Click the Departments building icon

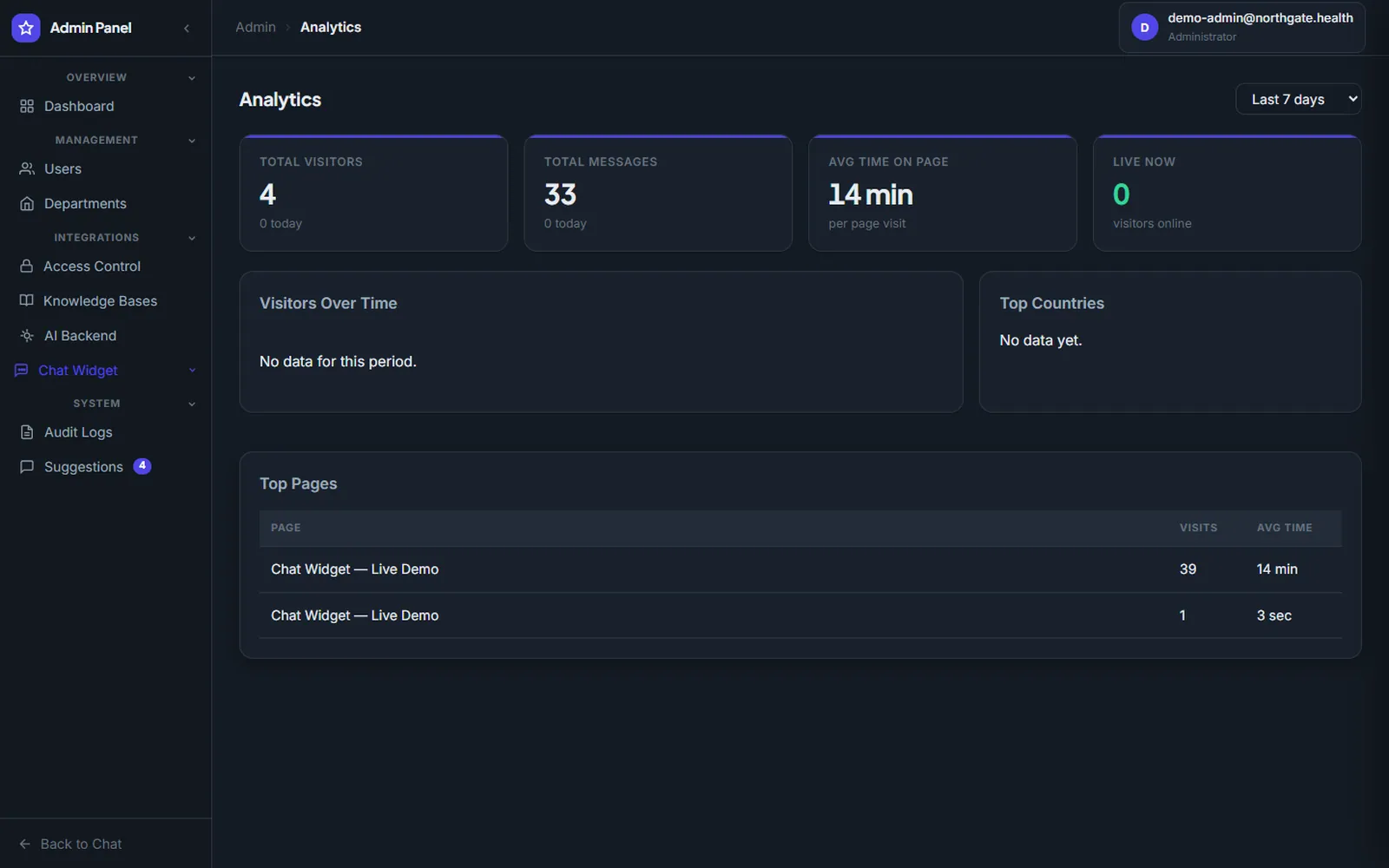(x=27, y=203)
